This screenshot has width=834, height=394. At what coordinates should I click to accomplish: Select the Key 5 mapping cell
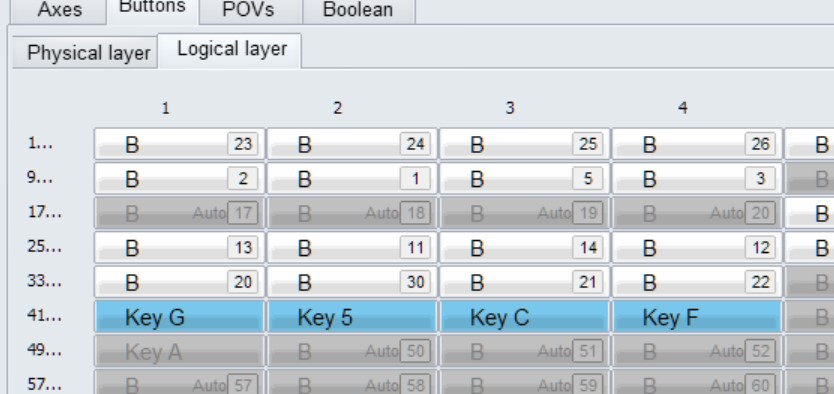pyautogui.click(x=352, y=317)
